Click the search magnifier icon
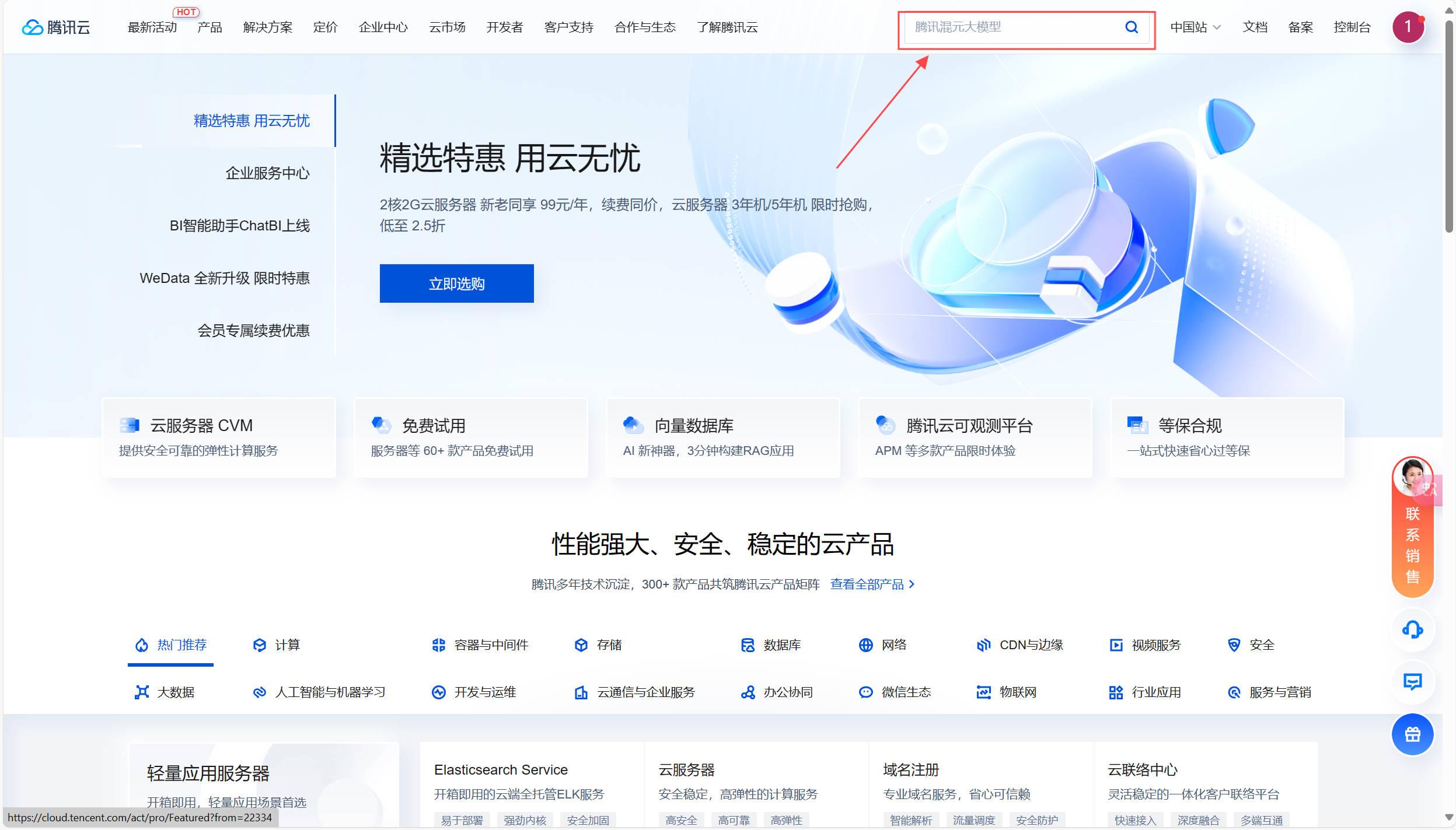 [x=1132, y=27]
